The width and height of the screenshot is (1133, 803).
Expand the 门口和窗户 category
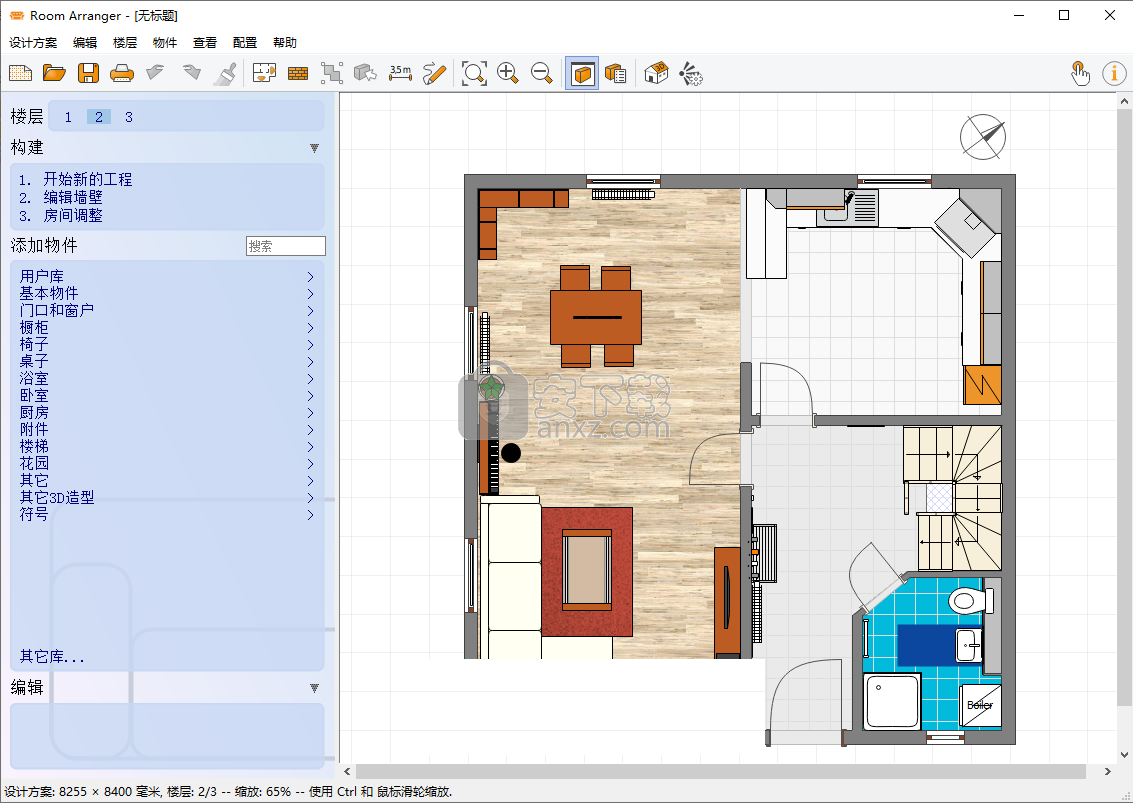(x=167, y=311)
